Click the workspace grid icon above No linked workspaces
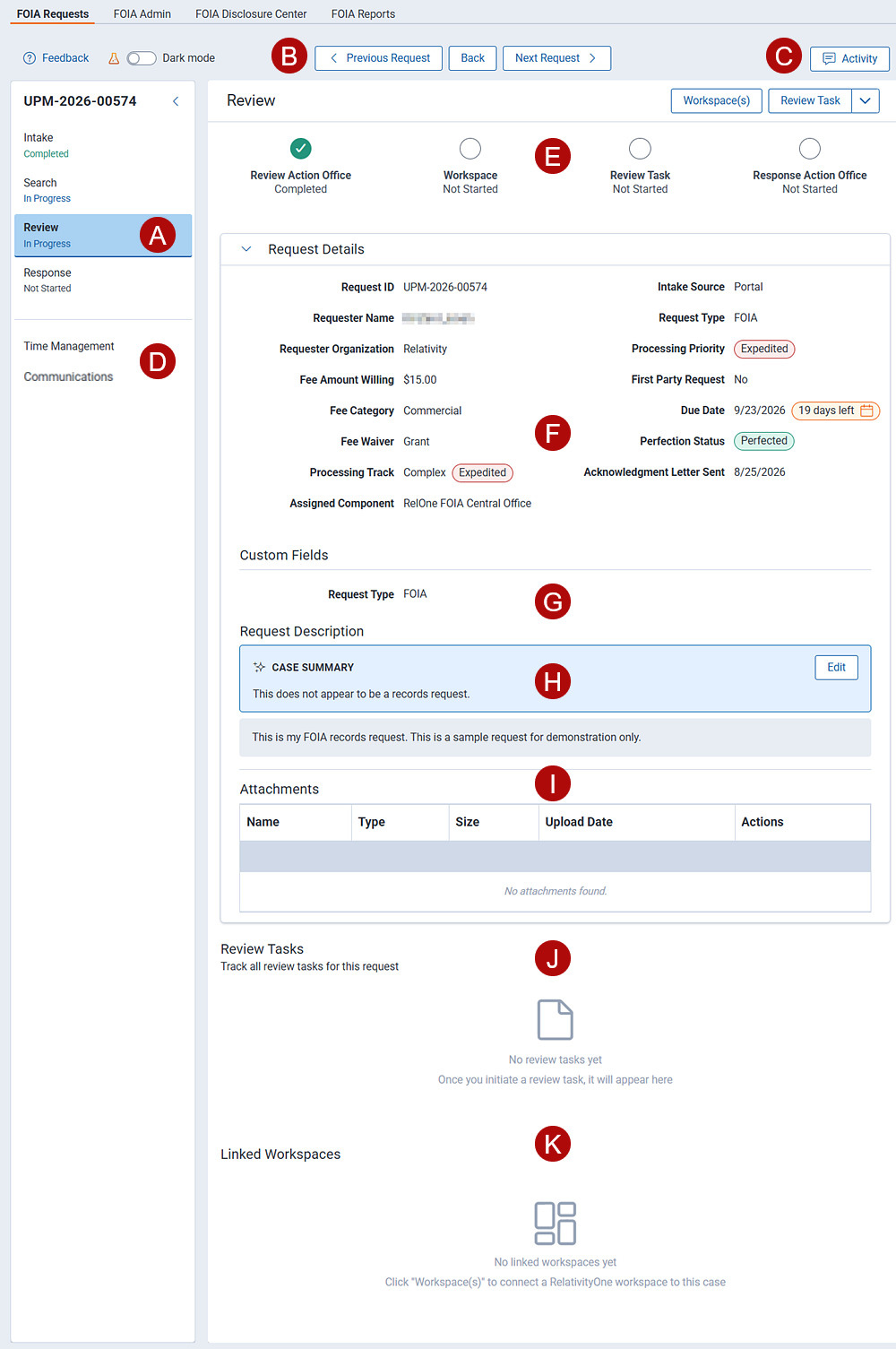 point(556,1224)
